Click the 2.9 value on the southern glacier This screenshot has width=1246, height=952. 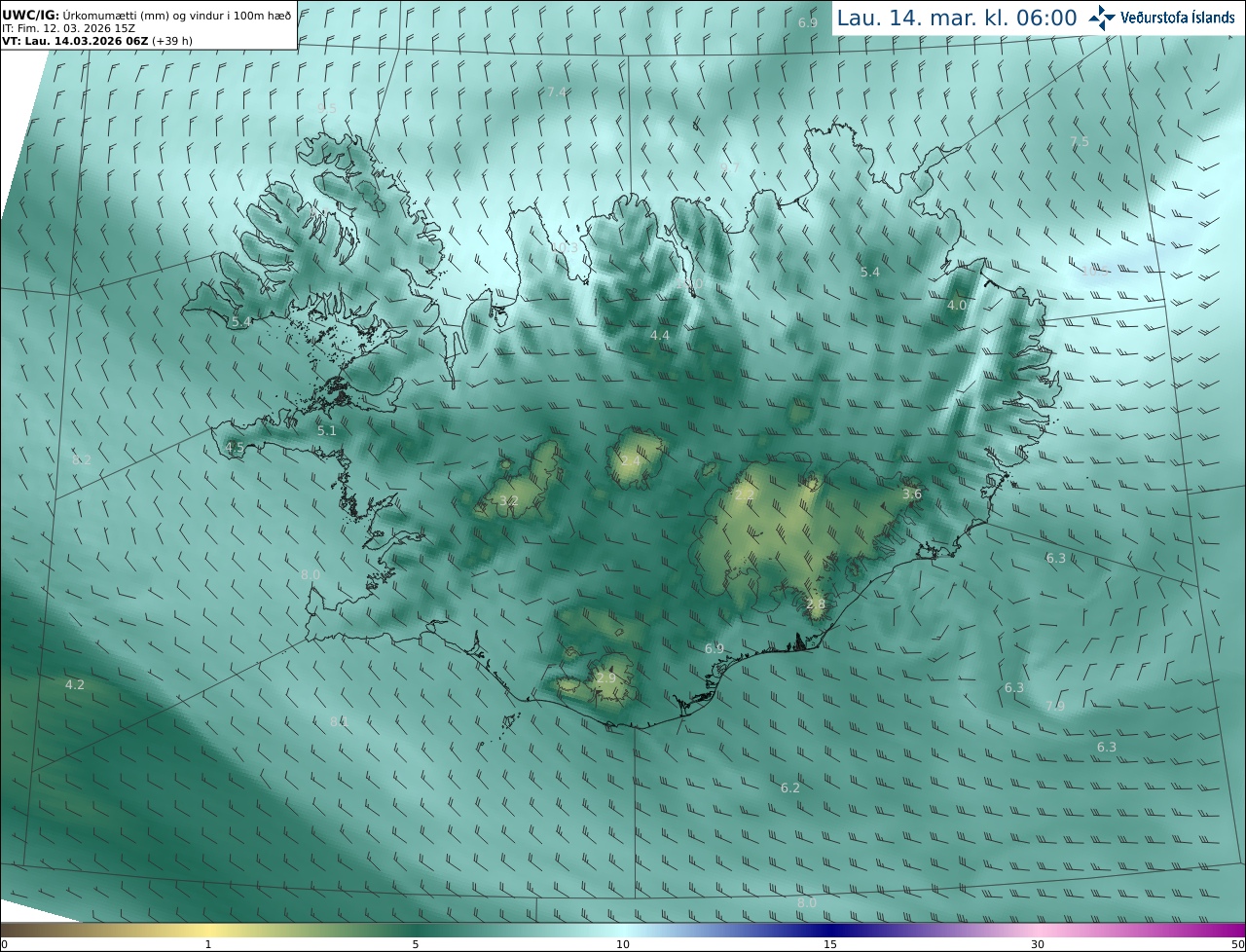605,677
